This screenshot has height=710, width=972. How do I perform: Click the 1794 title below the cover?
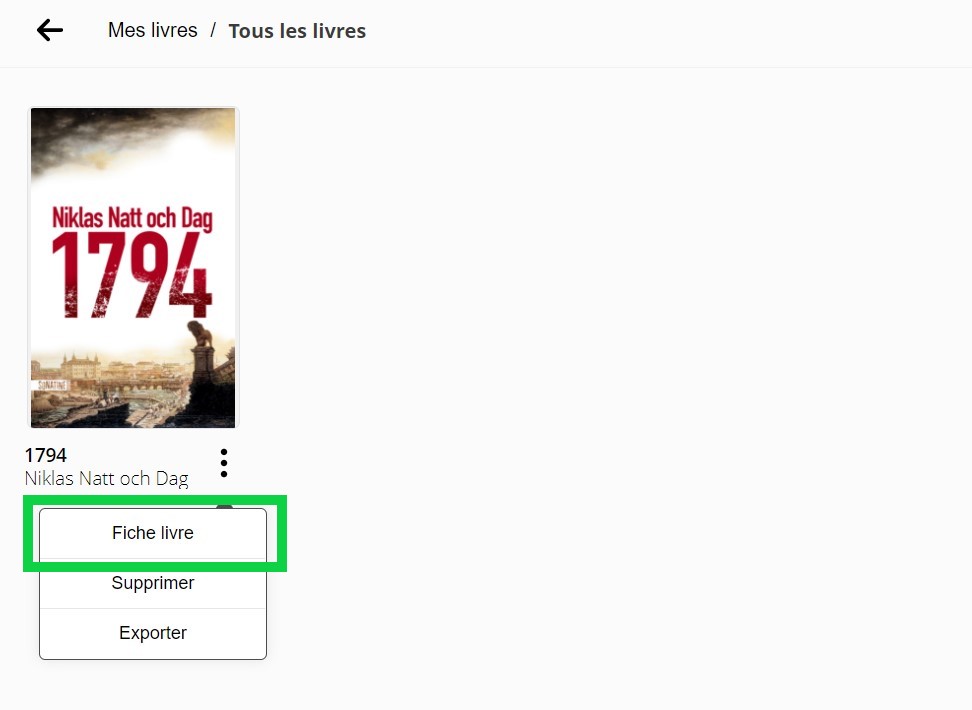(x=45, y=455)
